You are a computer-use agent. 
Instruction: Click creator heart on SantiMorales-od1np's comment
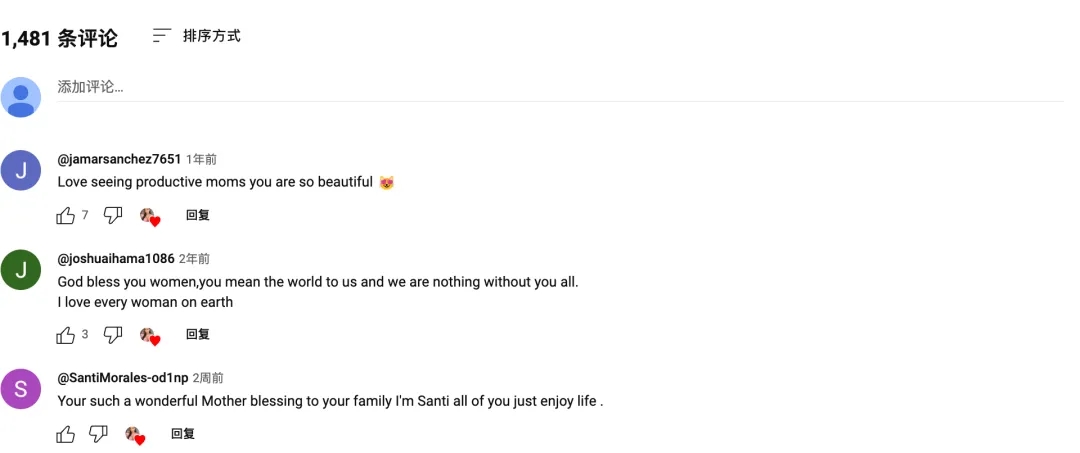pos(134,435)
